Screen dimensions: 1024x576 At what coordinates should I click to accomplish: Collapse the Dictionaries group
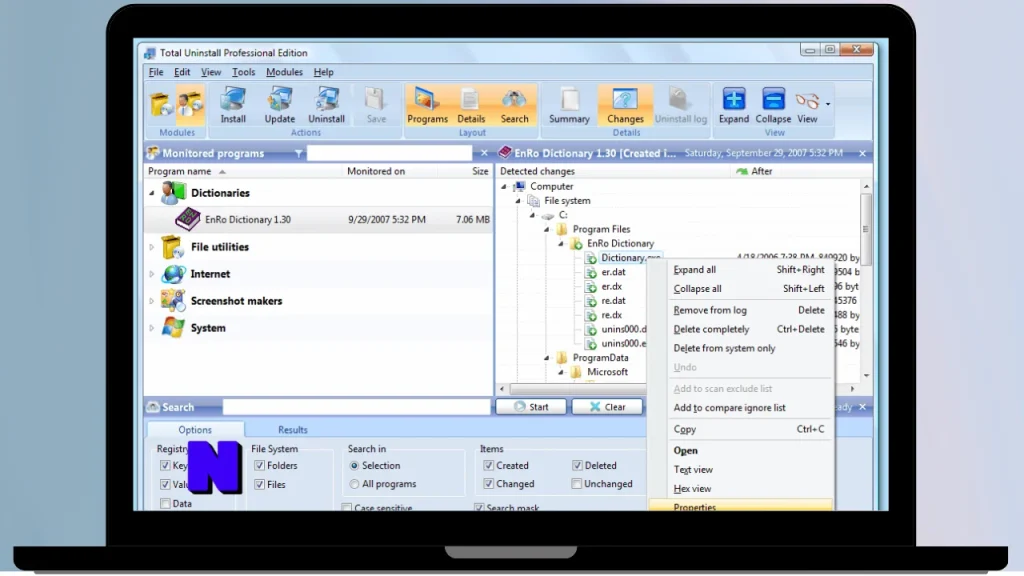(152, 193)
